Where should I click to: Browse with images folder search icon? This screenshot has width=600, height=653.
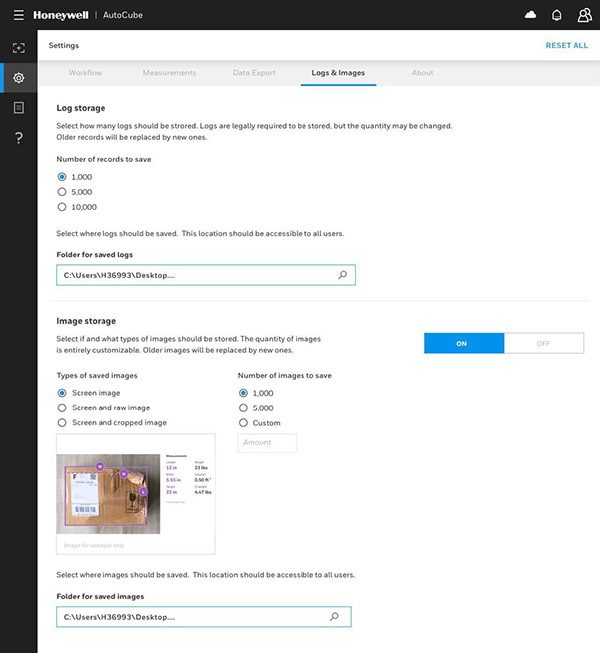334,617
